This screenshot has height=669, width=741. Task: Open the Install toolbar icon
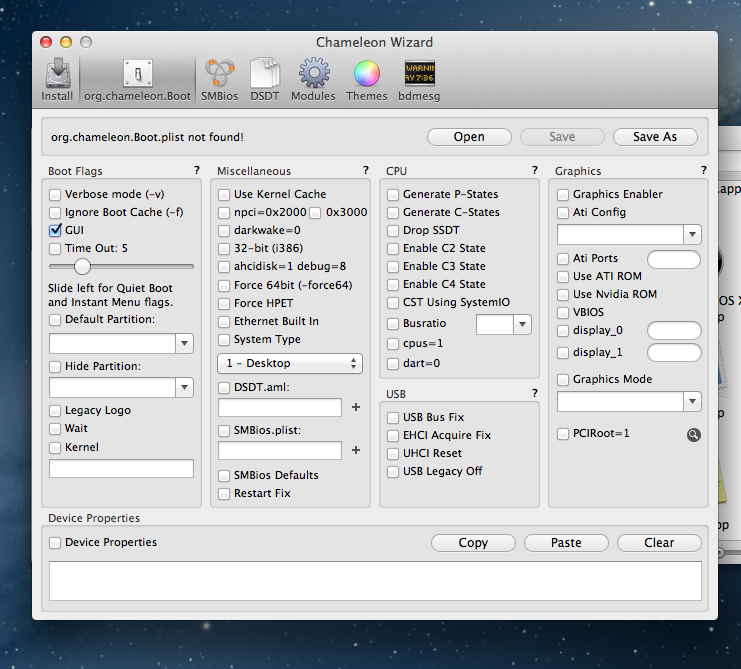tap(57, 78)
